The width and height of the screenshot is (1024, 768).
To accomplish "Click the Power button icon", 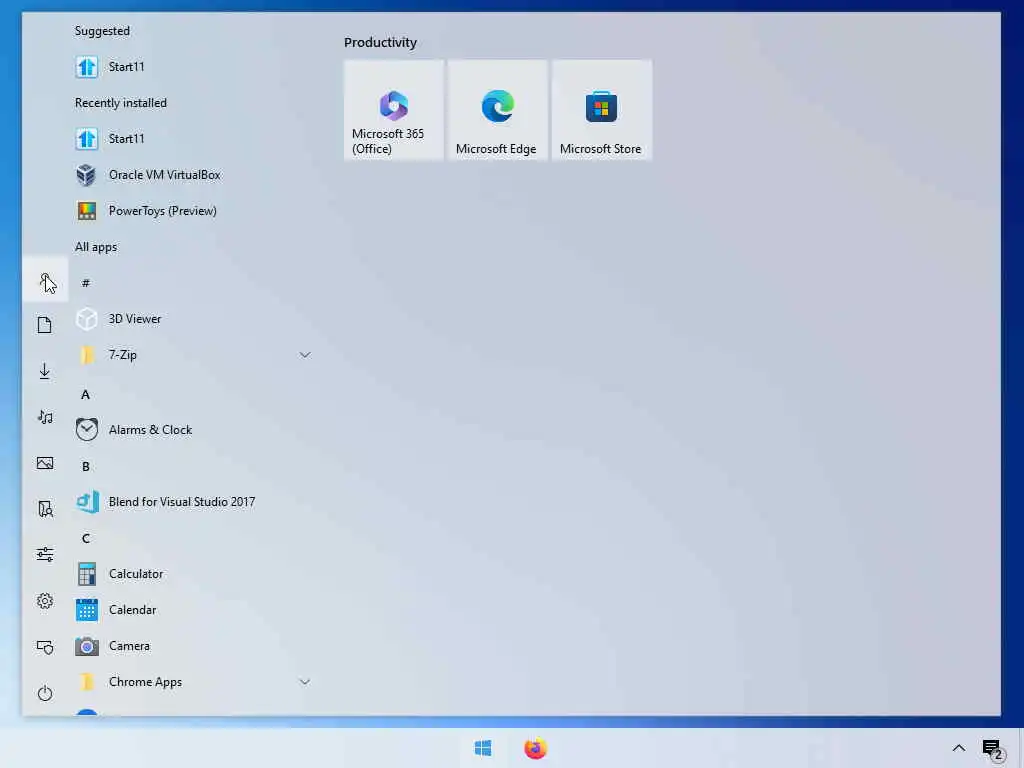I will click(x=44, y=693).
